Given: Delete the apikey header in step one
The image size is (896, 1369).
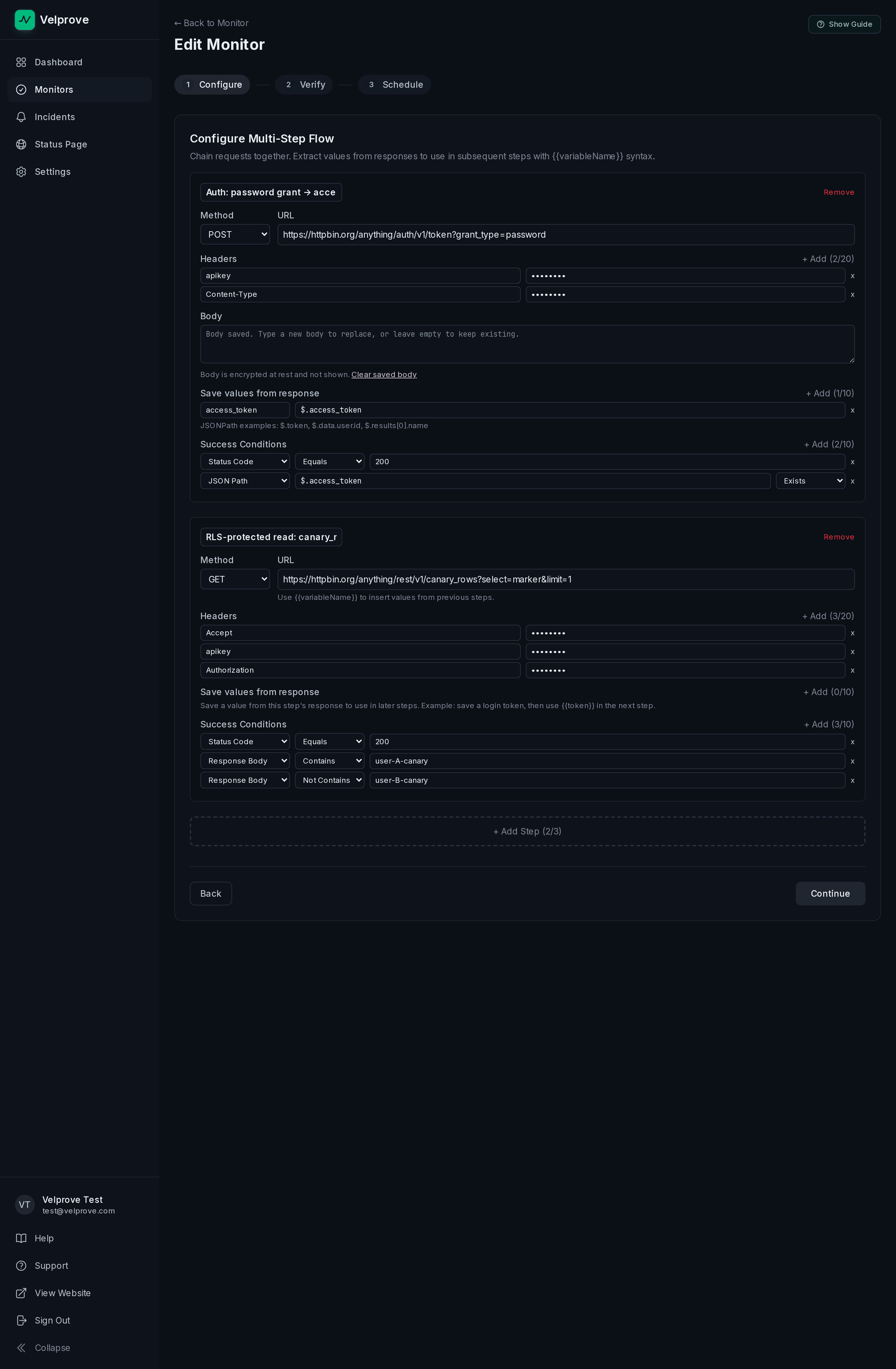Looking at the screenshot, I should 852,276.
